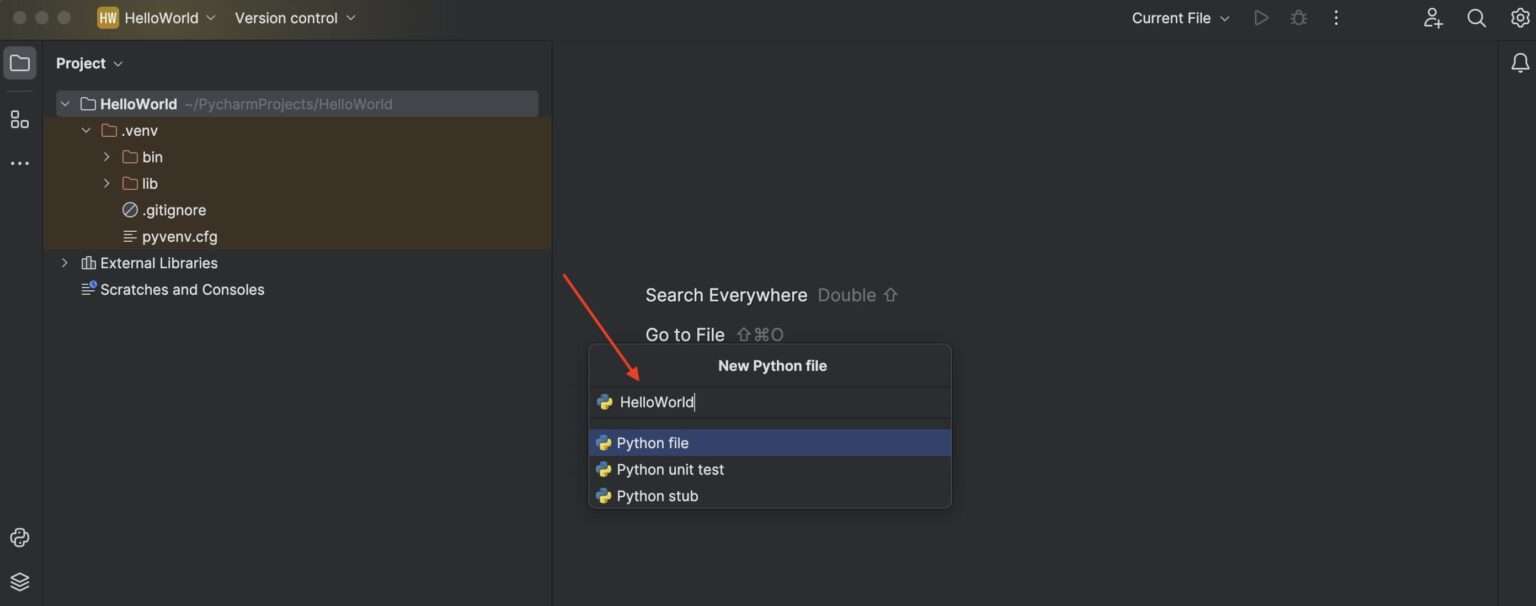The height and width of the screenshot is (606, 1536).
Task: Open the Python Console icon
Action: (20, 538)
